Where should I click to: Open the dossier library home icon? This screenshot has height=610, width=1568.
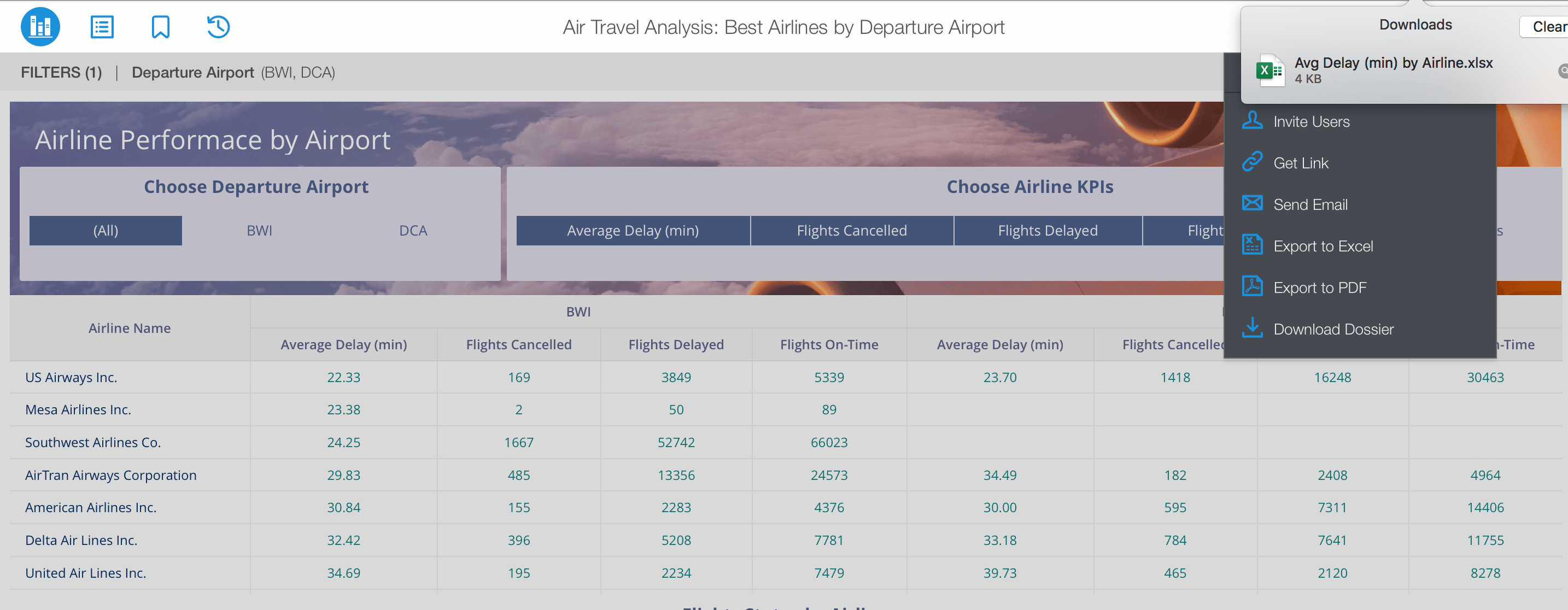pyautogui.click(x=40, y=27)
